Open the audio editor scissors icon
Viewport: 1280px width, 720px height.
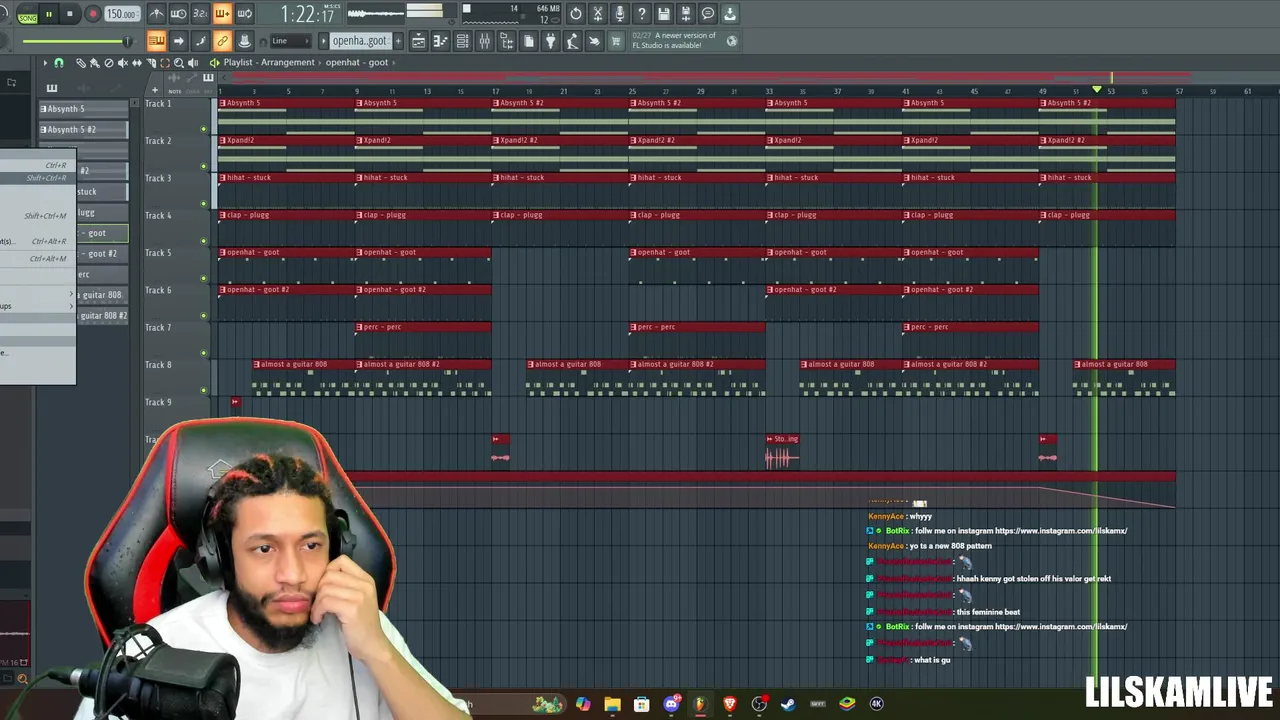click(x=598, y=14)
